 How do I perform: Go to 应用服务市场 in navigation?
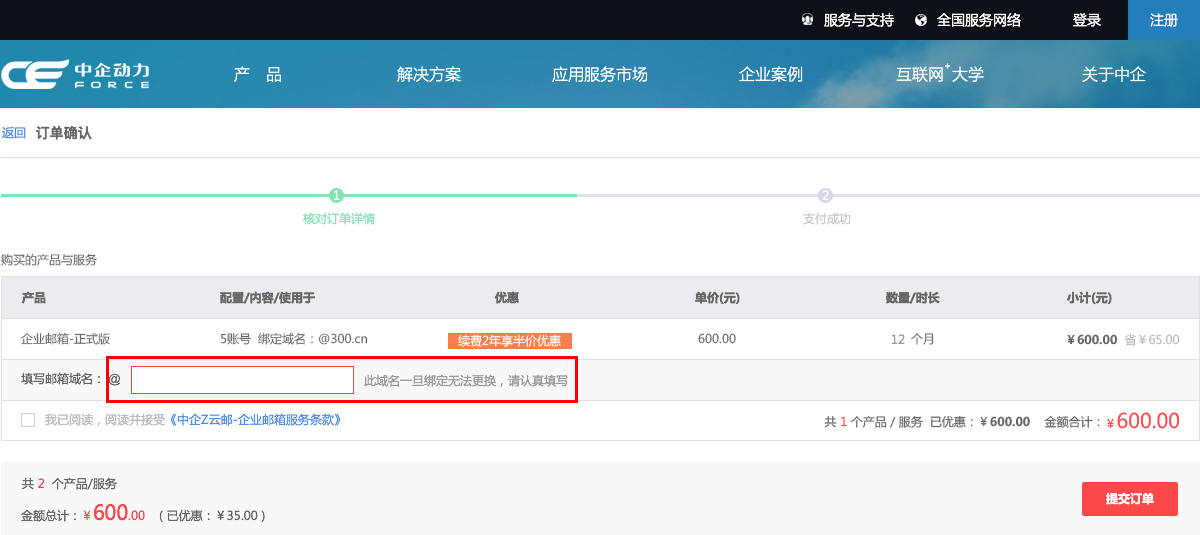(599, 75)
